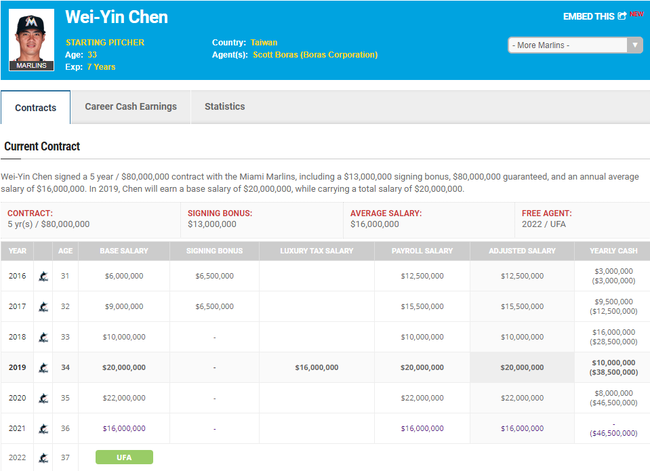Click the Current Contract heading
Image resolution: width=650 pixels, height=471 pixels.
click(x=42, y=146)
